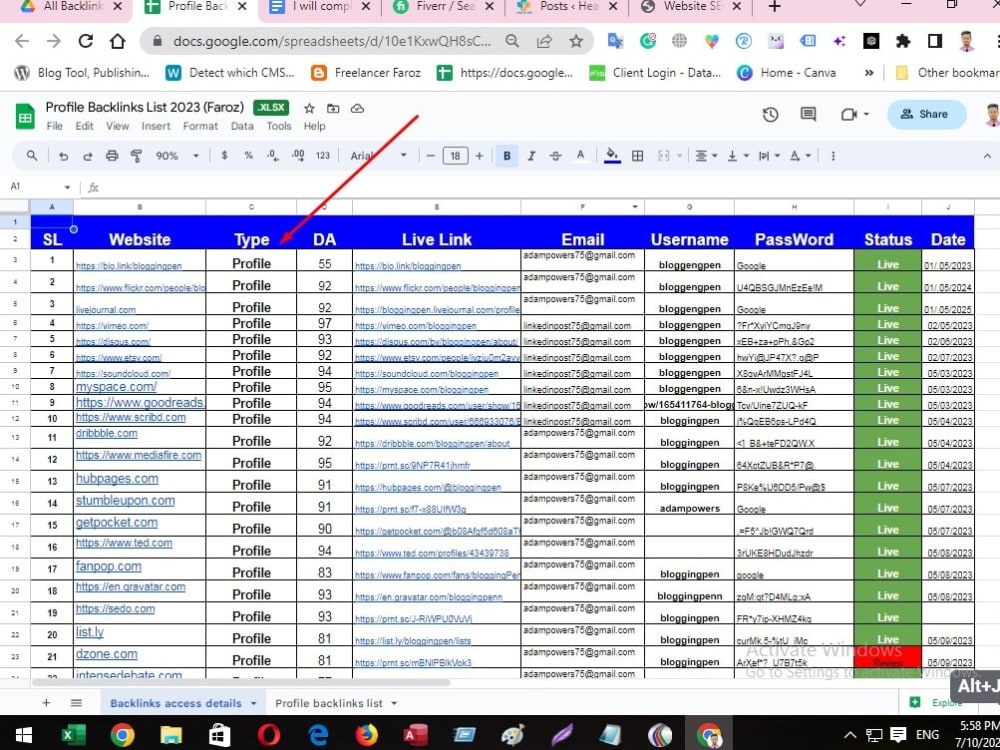The width and height of the screenshot is (1000, 750).
Task: Open the Tools menu
Action: 279,126
